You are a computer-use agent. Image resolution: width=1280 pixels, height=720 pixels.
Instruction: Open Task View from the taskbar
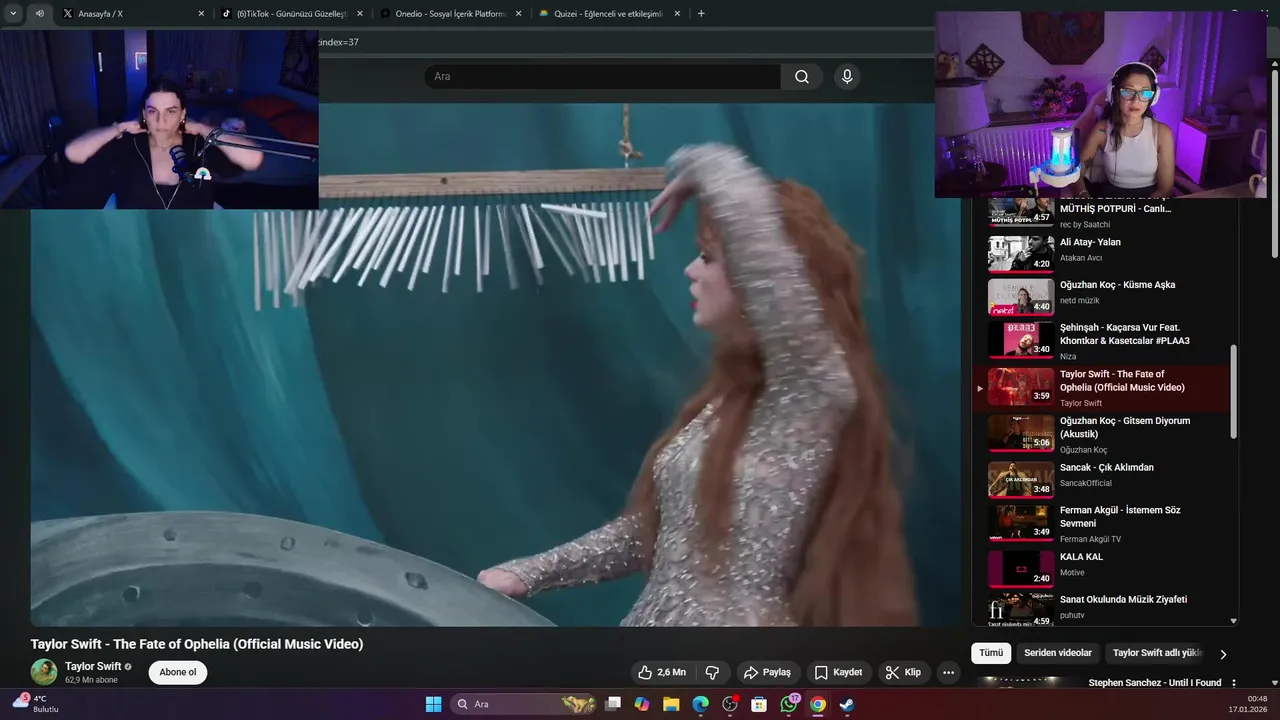click(x=613, y=704)
